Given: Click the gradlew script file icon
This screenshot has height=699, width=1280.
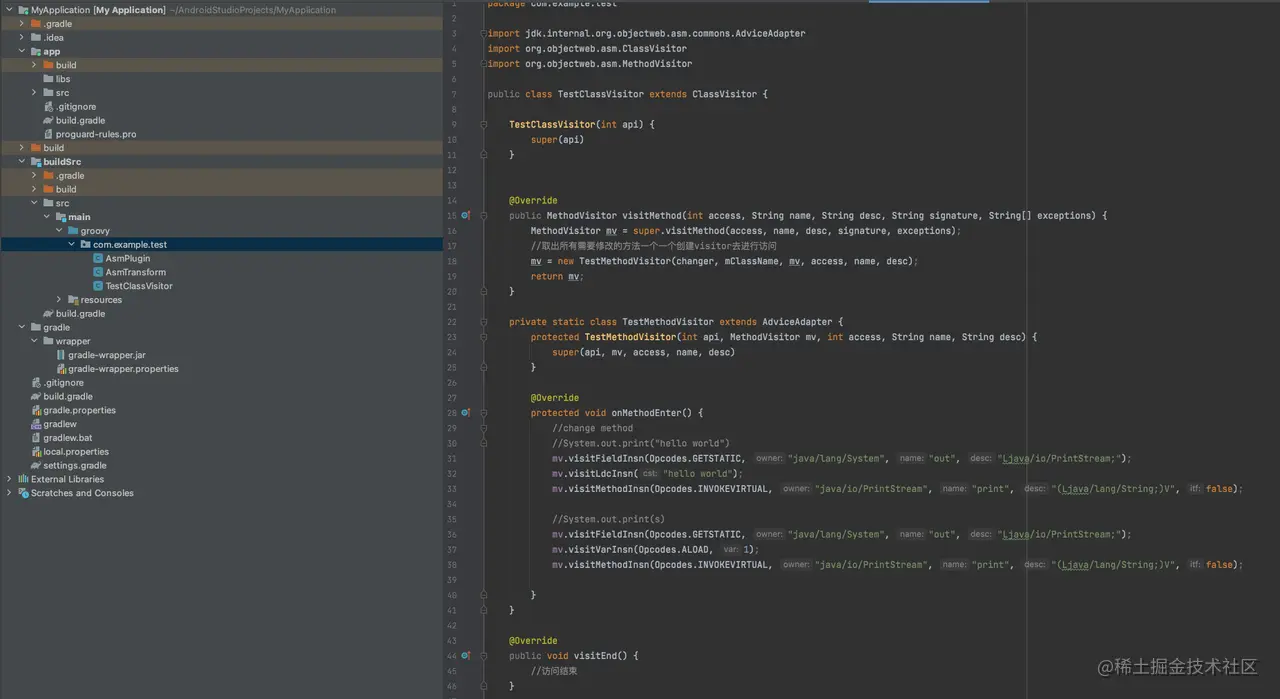Looking at the screenshot, I should pos(36,424).
